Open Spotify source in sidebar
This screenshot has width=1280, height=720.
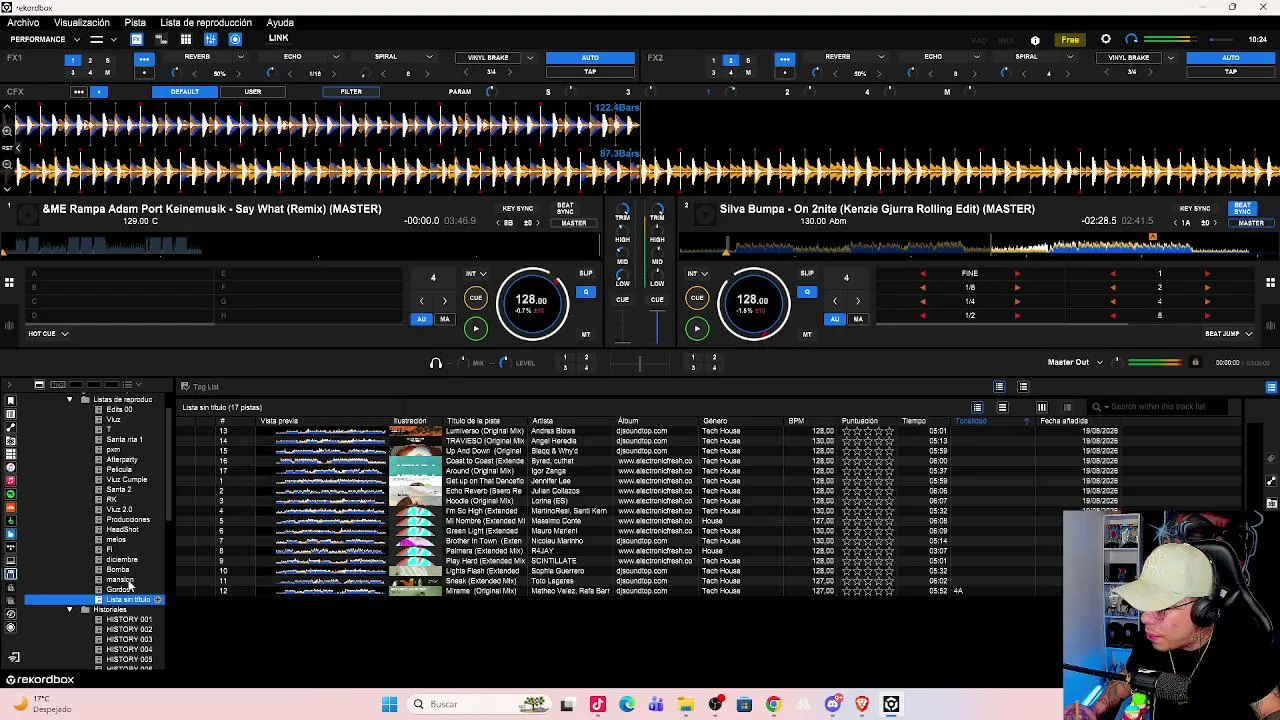[11, 494]
